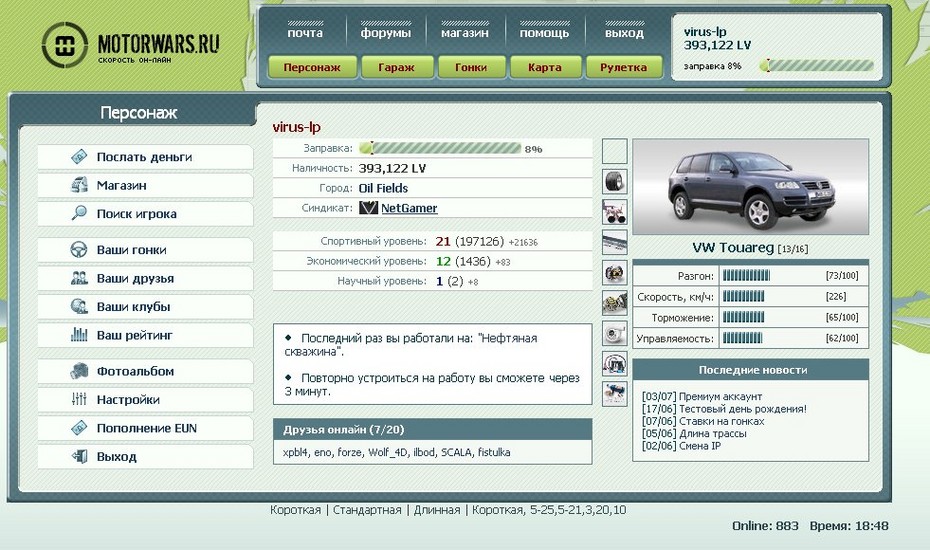Click the magnifier icon beside Поиск игрока
Image resolution: width=930 pixels, height=550 pixels.
tap(79, 213)
